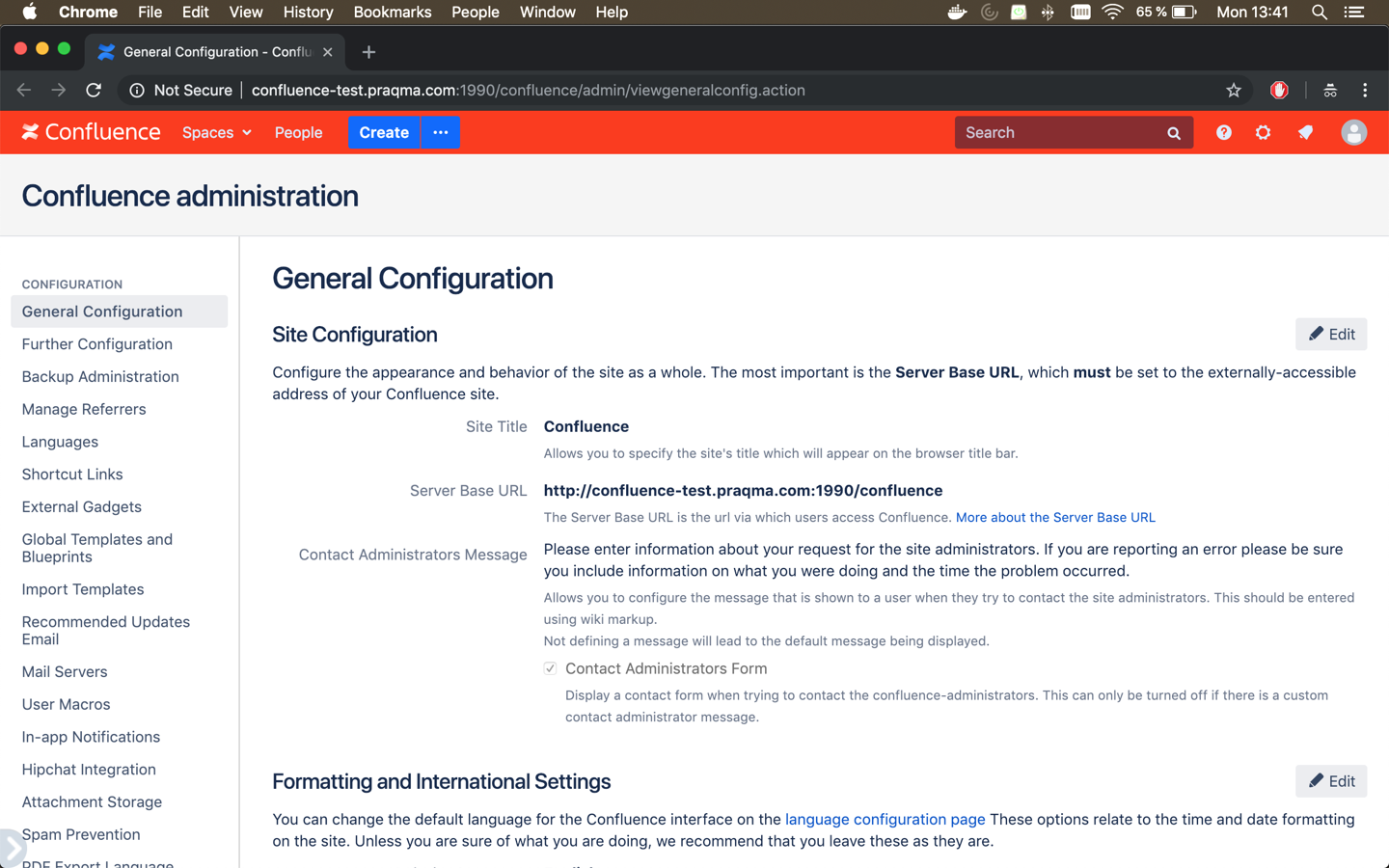Expand the Spaces dropdown menu
The width and height of the screenshot is (1389, 868).
(216, 133)
